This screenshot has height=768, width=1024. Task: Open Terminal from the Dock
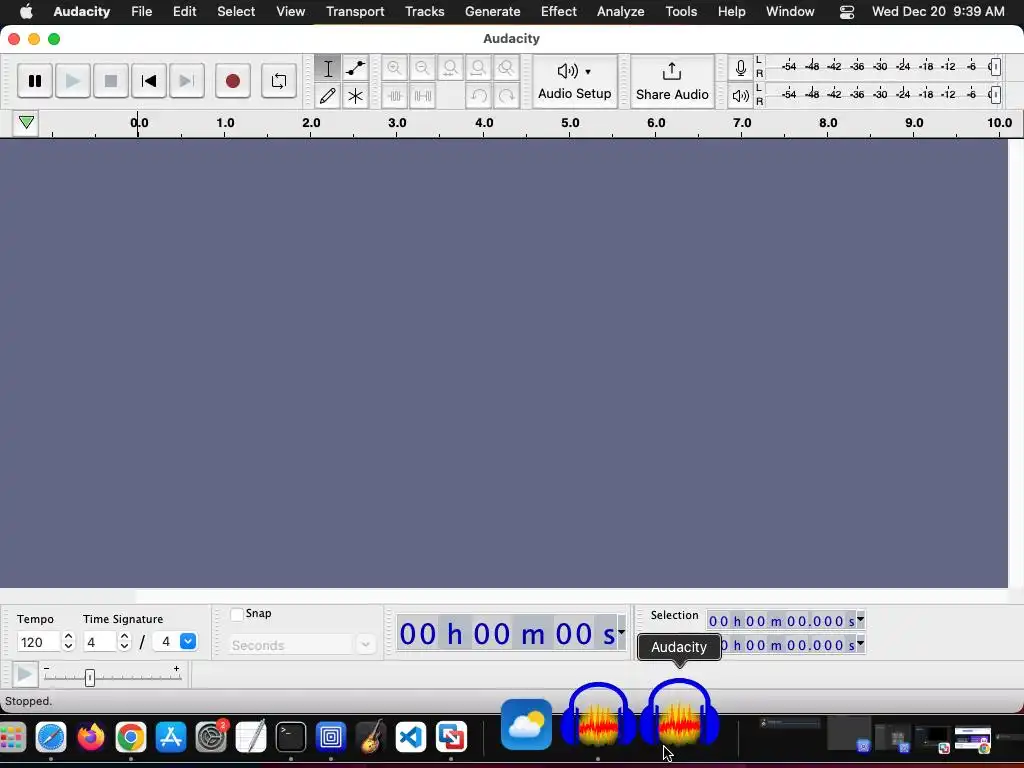[291, 737]
